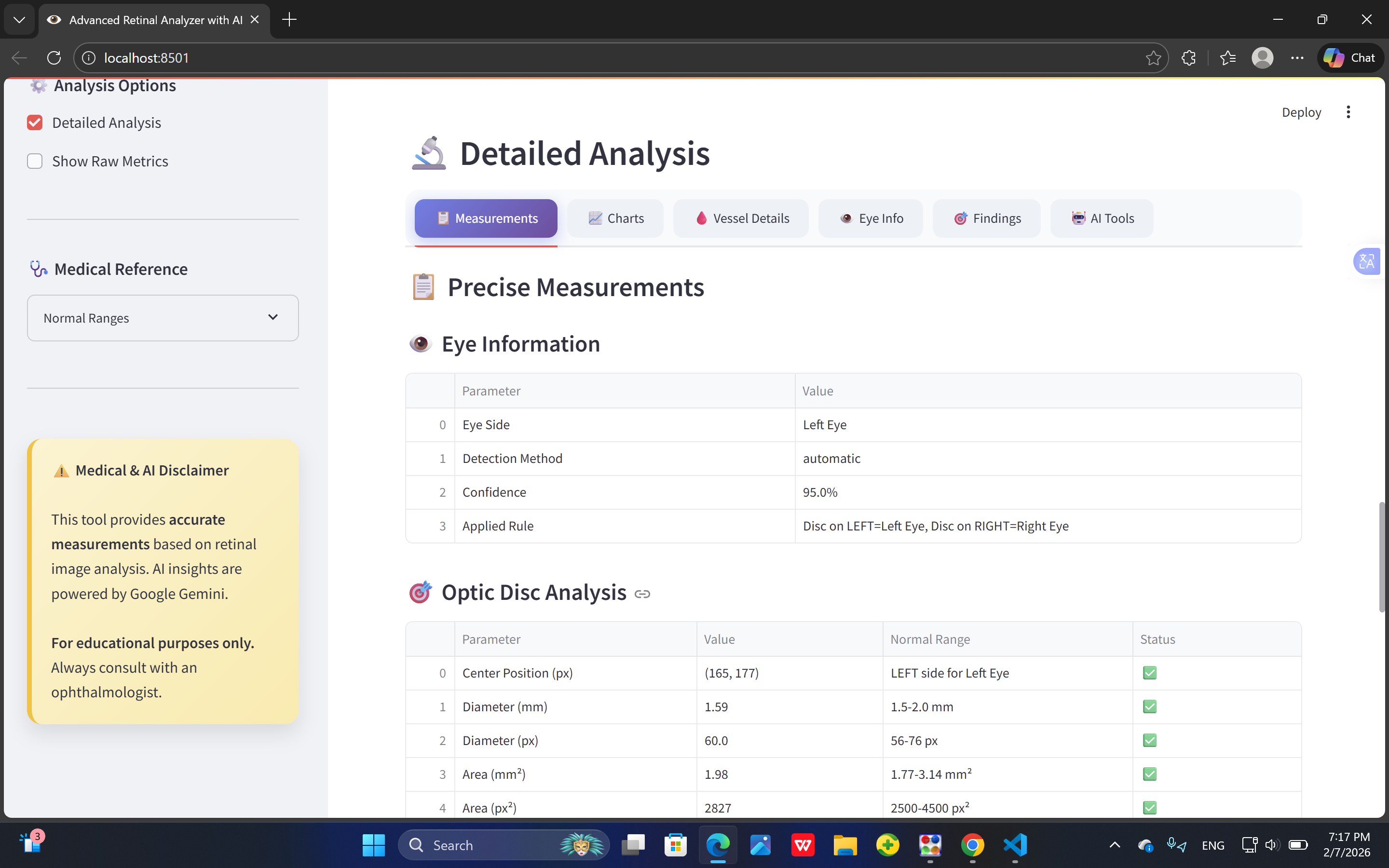
Task: Add page to favorites with star icon
Action: tap(1153, 58)
